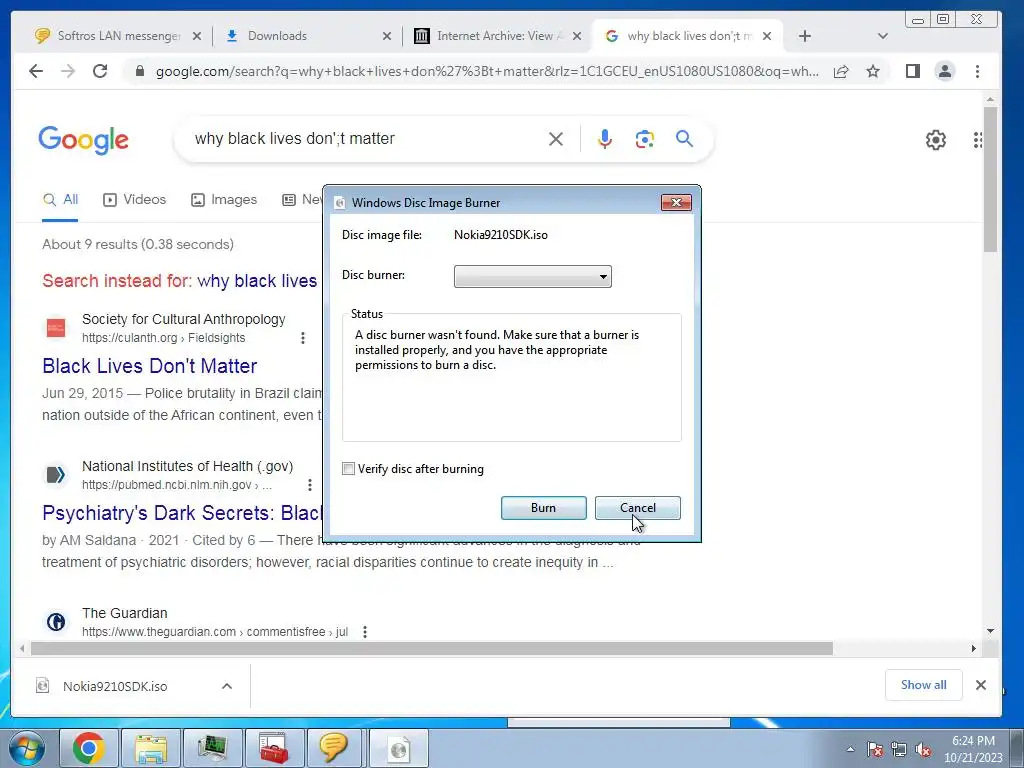Open Windows Explorer from taskbar
Image resolution: width=1024 pixels, height=768 pixels.
click(x=150, y=748)
